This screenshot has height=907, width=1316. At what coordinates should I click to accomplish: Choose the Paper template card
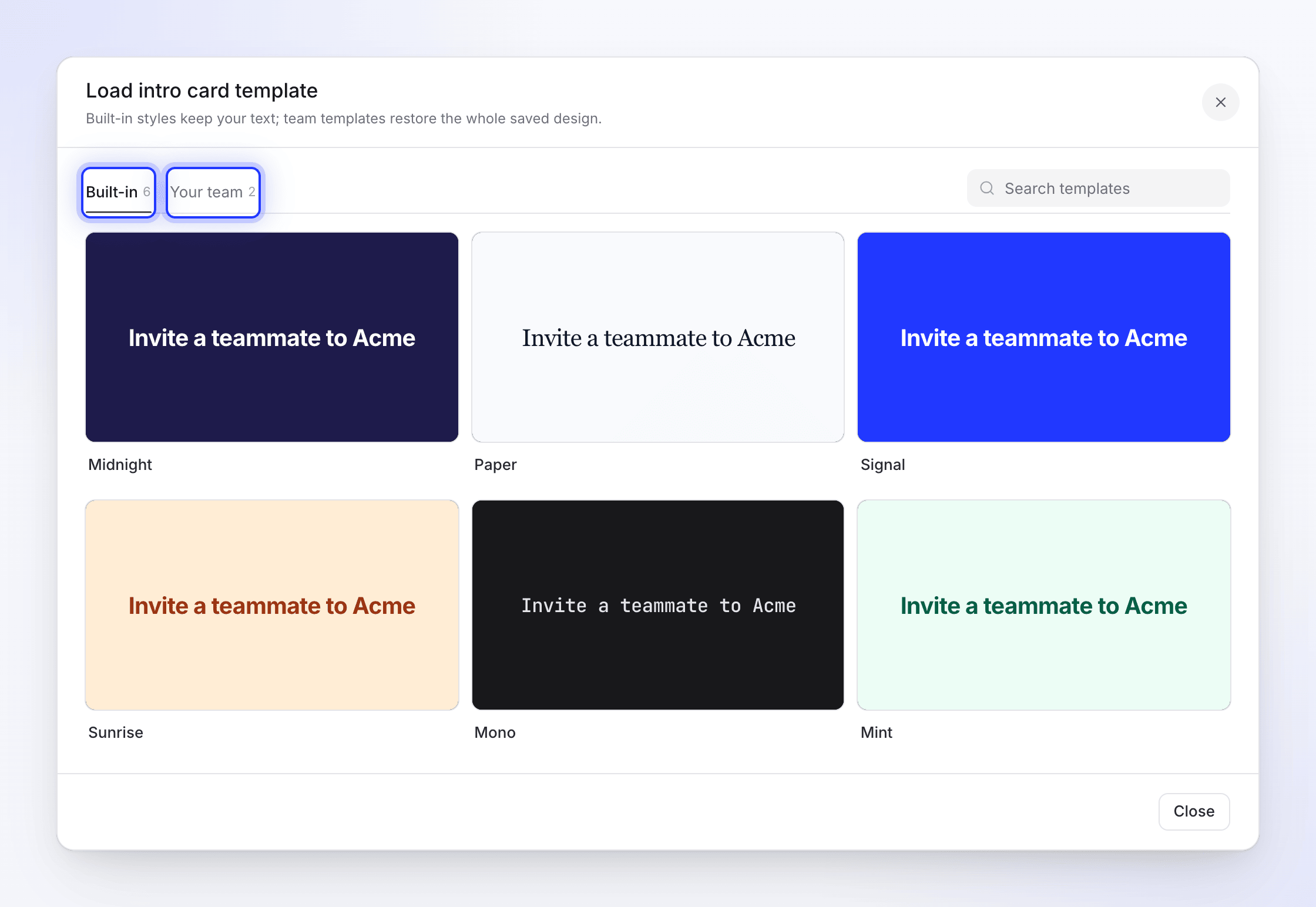658,337
